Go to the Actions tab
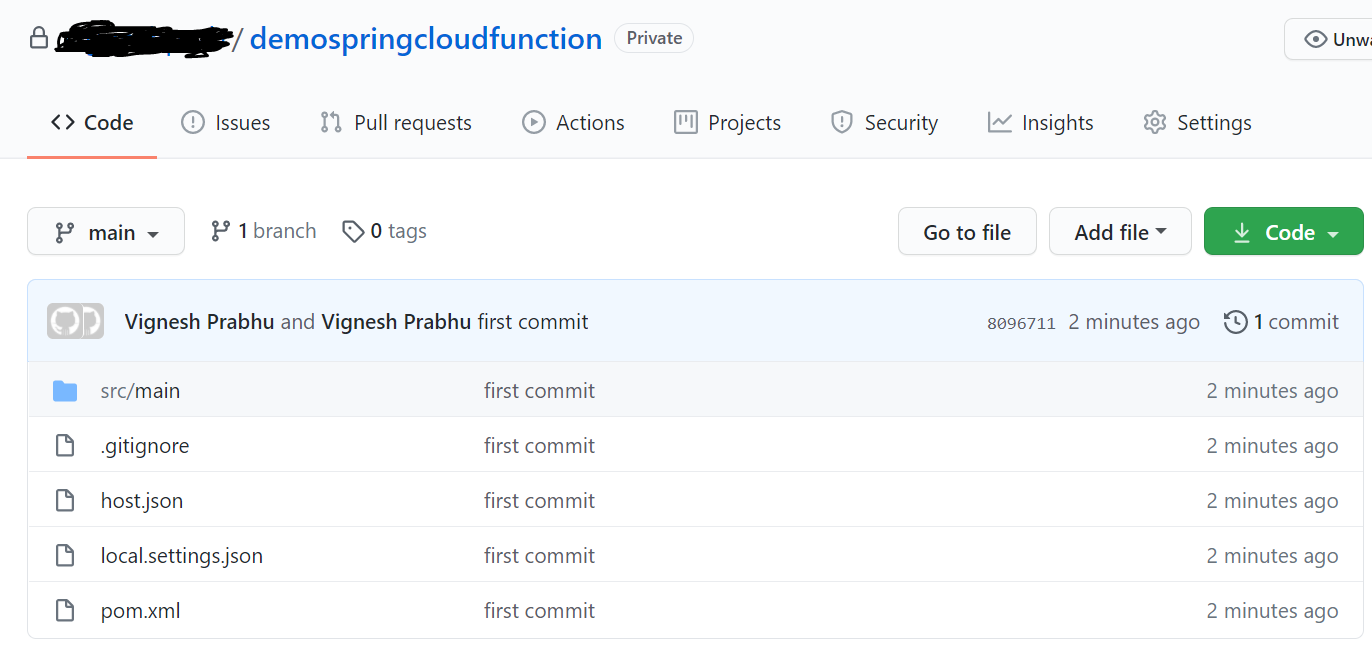This screenshot has width=1372, height=656. click(574, 123)
